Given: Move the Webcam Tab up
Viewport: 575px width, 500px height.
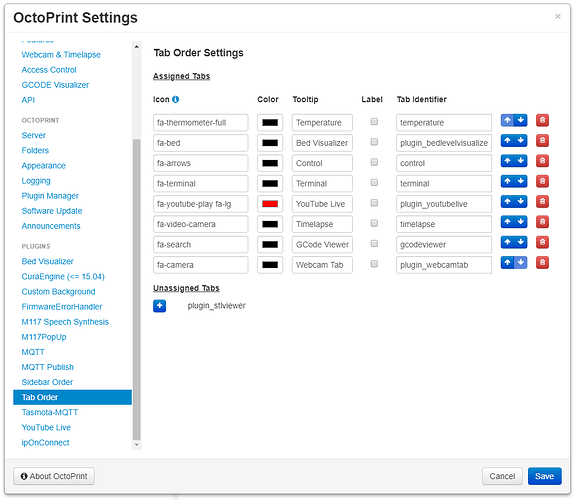Looking at the screenshot, I should click(x=507, y=263).
